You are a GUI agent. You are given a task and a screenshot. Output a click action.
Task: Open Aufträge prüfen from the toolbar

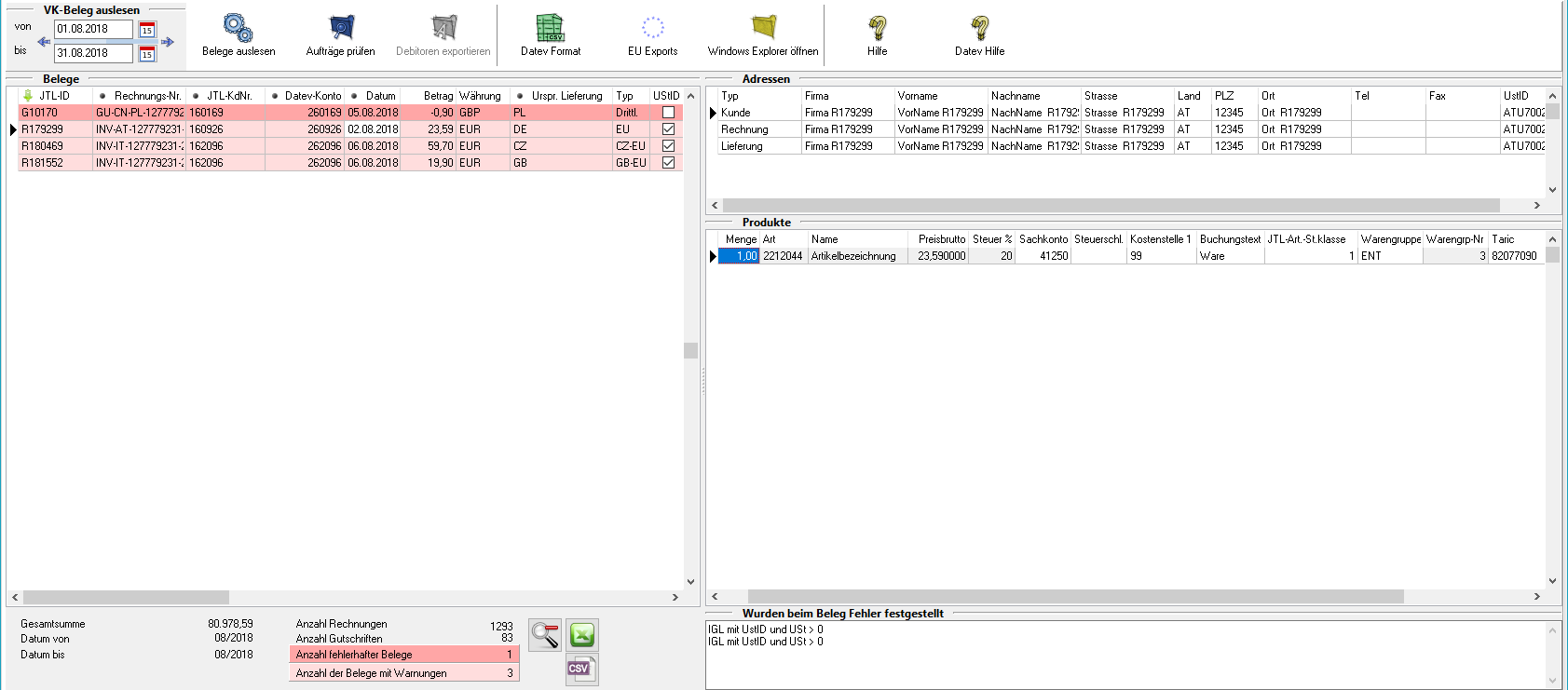[x=341, y=28]
